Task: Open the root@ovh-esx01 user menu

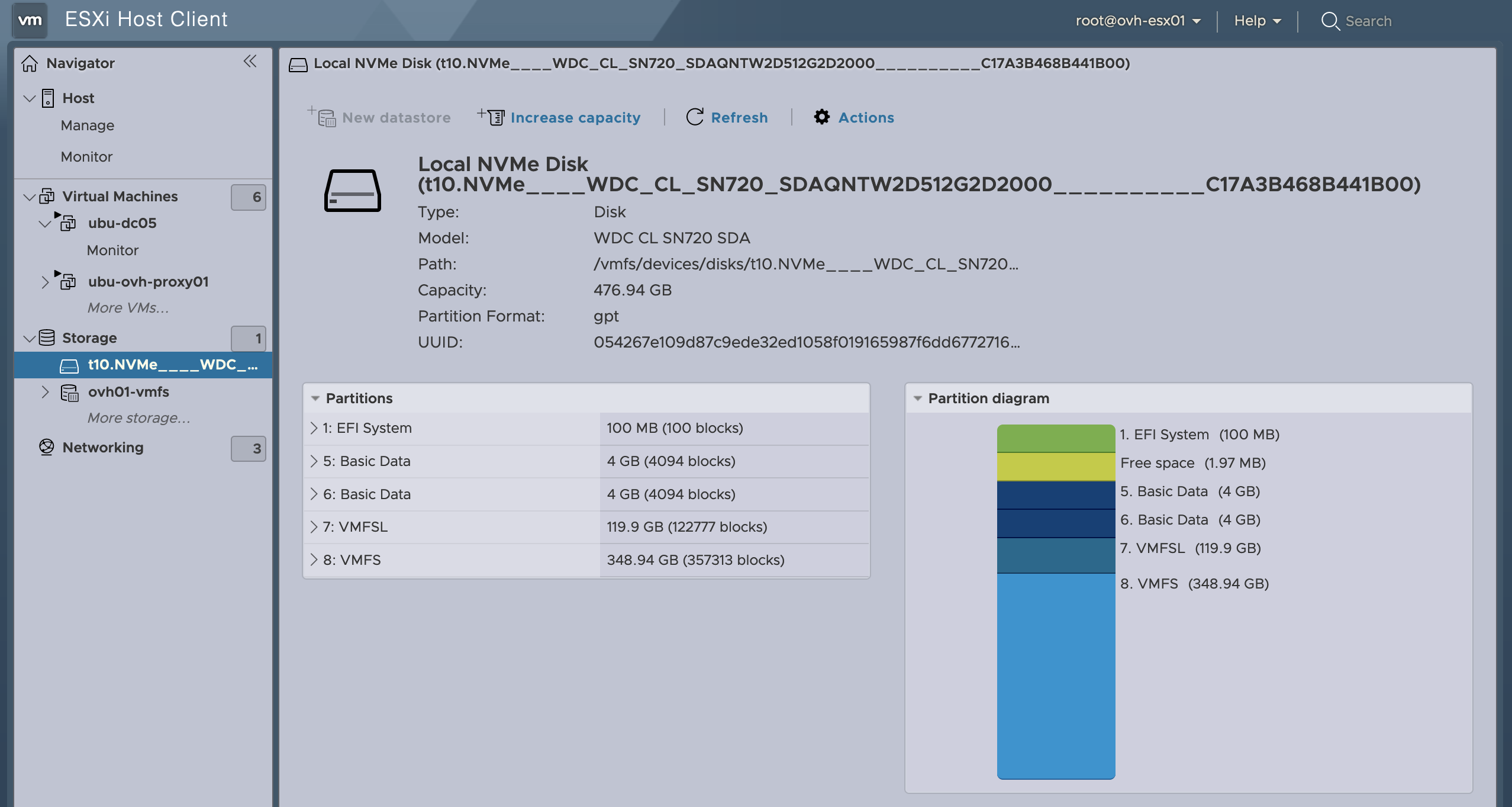Action: point(1137,21)
